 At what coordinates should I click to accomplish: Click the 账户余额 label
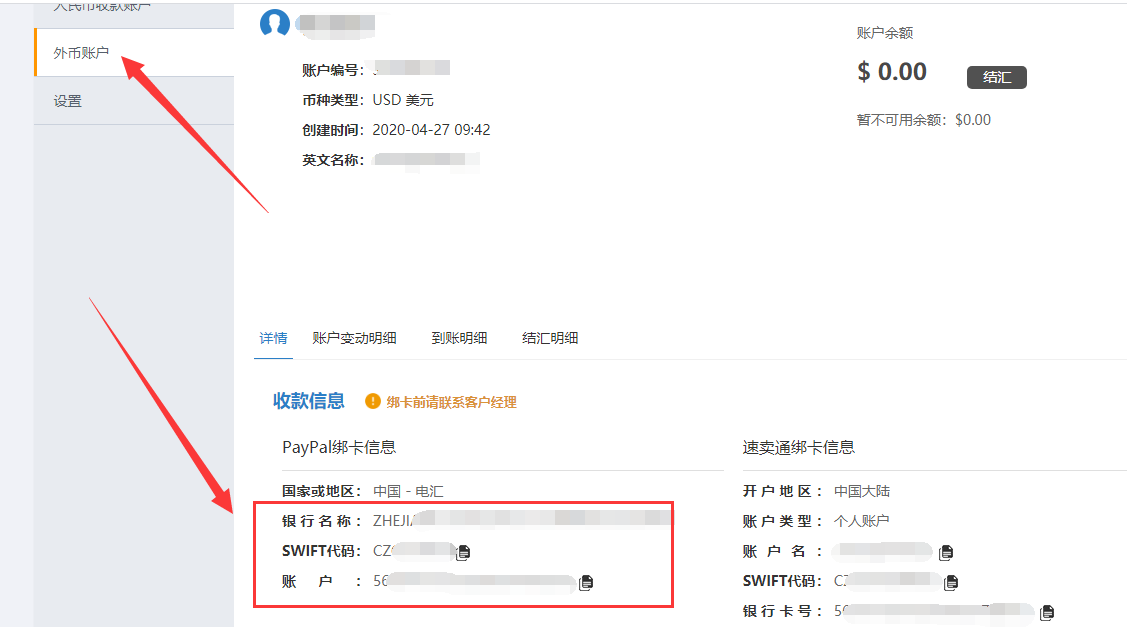885,33
